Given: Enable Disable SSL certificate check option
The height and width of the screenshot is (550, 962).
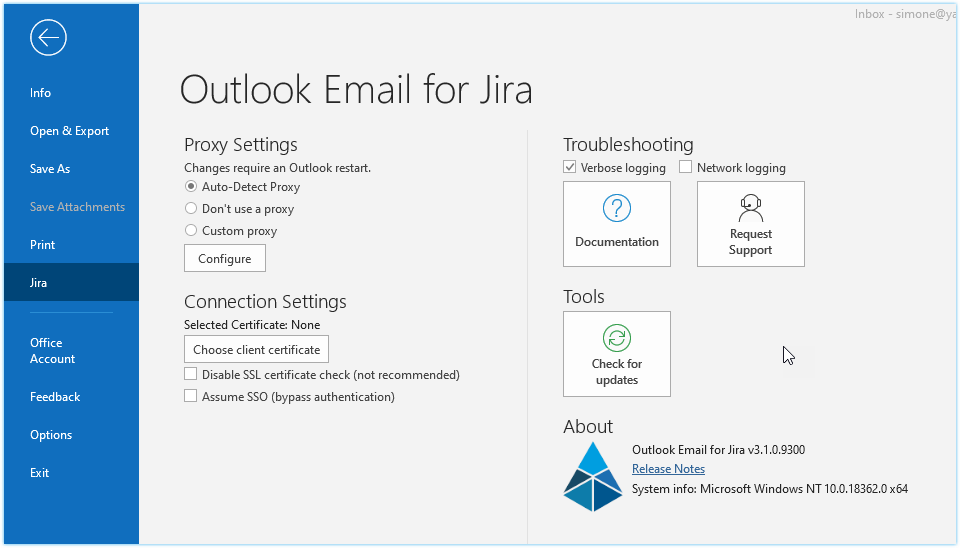Looking at the screenshot, I should click(x=191, y=375).
